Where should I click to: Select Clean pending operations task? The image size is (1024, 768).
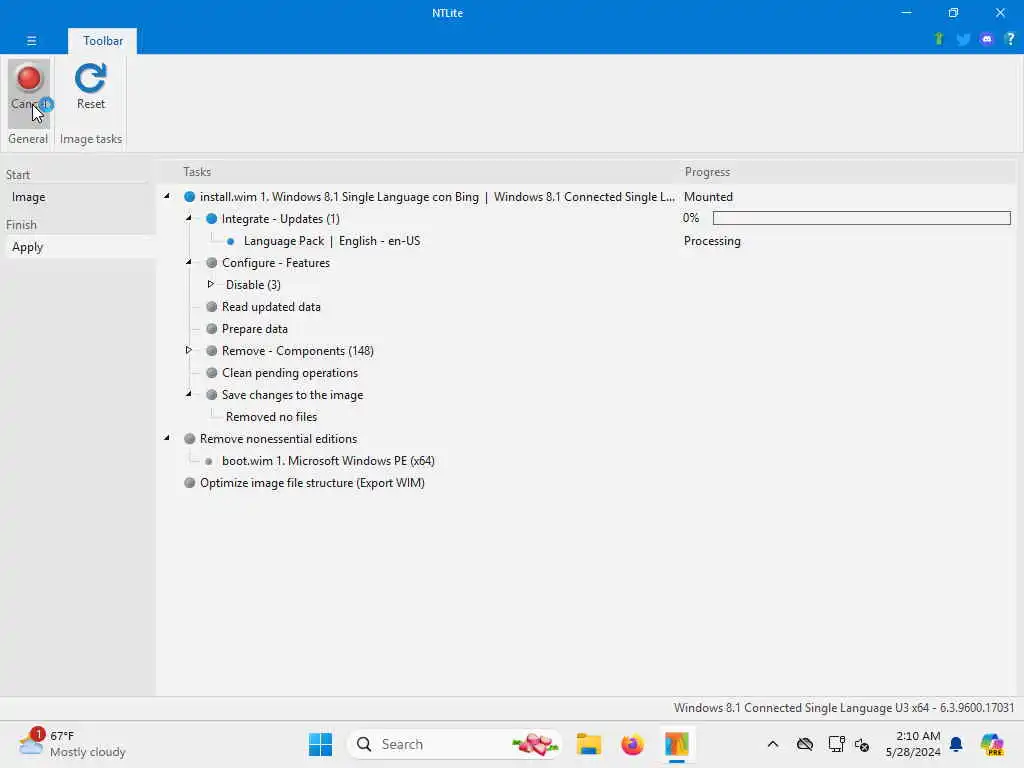[290, 373]
